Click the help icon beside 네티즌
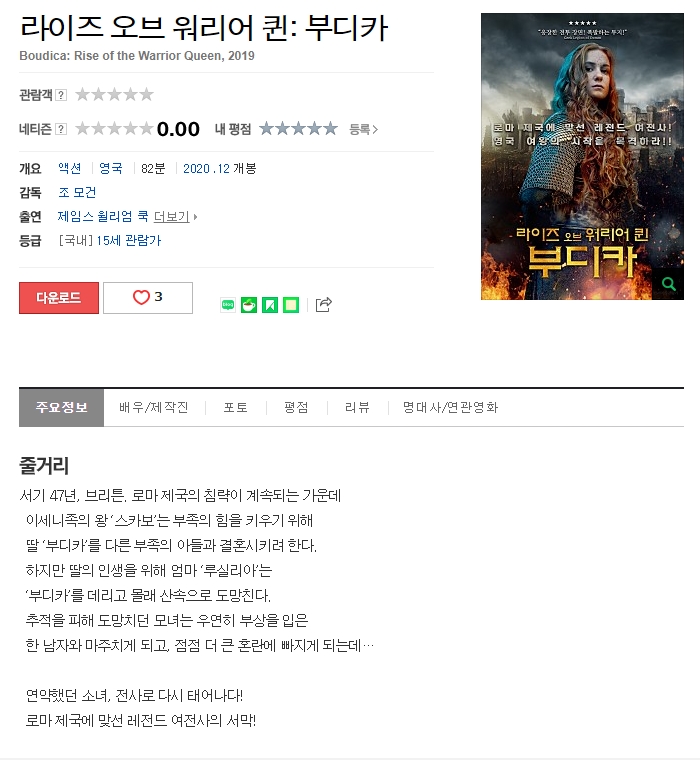700x760 pixels. pyautogui.click(x=61, y=129)
